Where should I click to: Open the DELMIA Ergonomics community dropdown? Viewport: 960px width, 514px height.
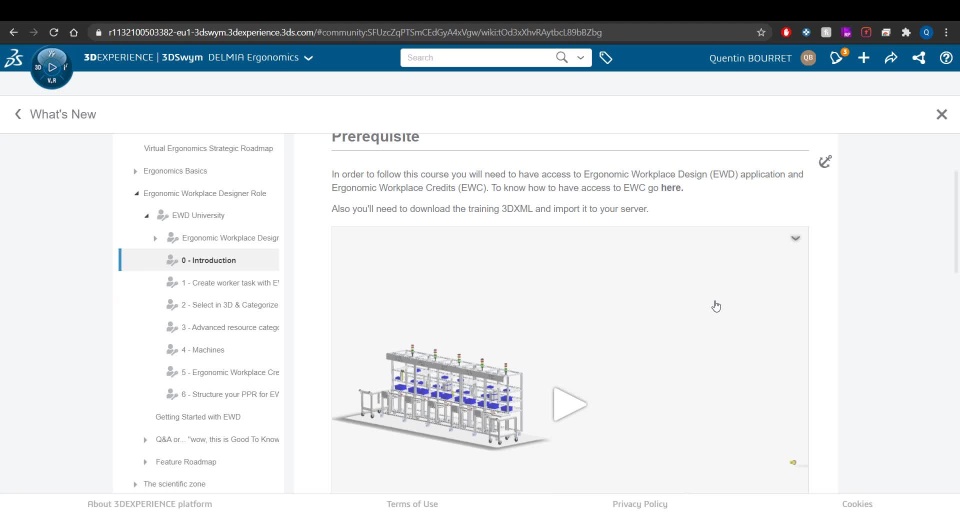click(308, 58)
